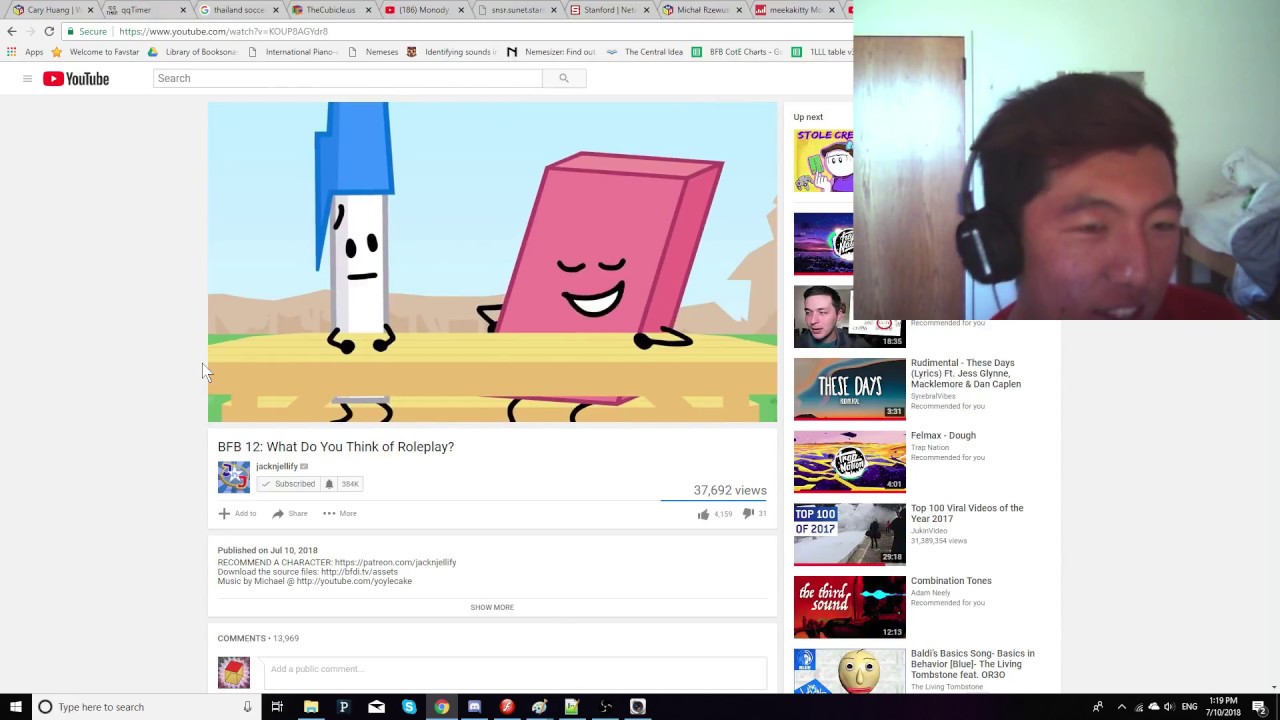
Task: Open the YouTube hamburger guide menu
Action: 27,79
